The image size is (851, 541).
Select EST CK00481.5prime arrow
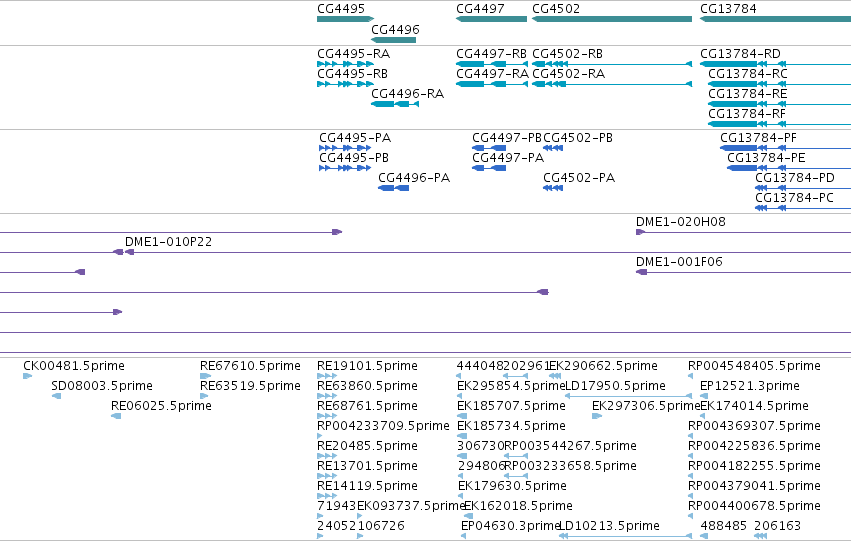tap(28, 376)
